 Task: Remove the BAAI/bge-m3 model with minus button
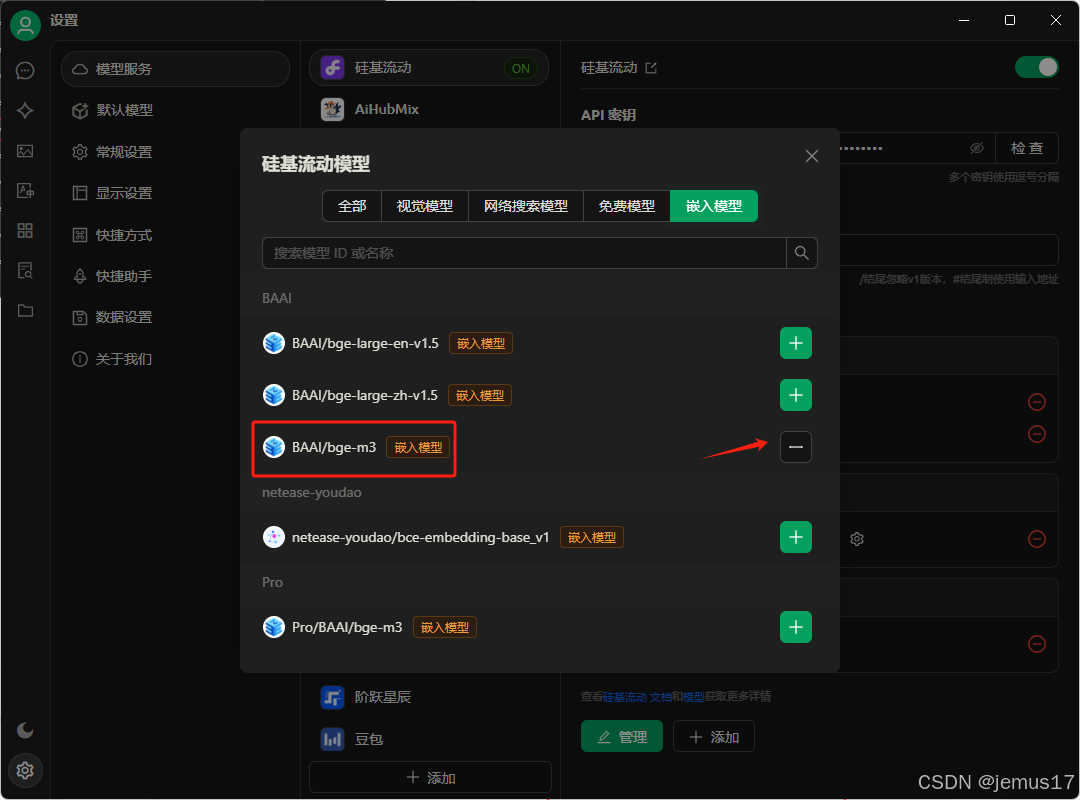[796, 447]
